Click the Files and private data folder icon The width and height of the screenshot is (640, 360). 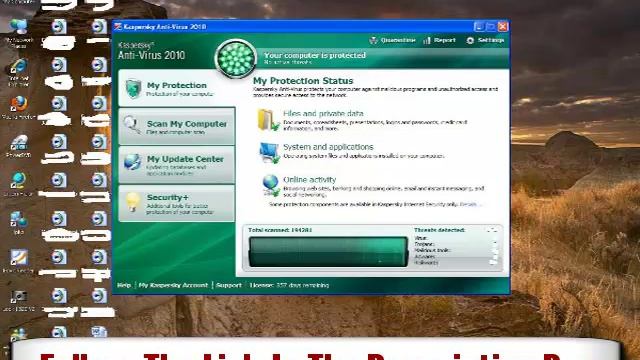pyautogui.click(x=268, y=120)
